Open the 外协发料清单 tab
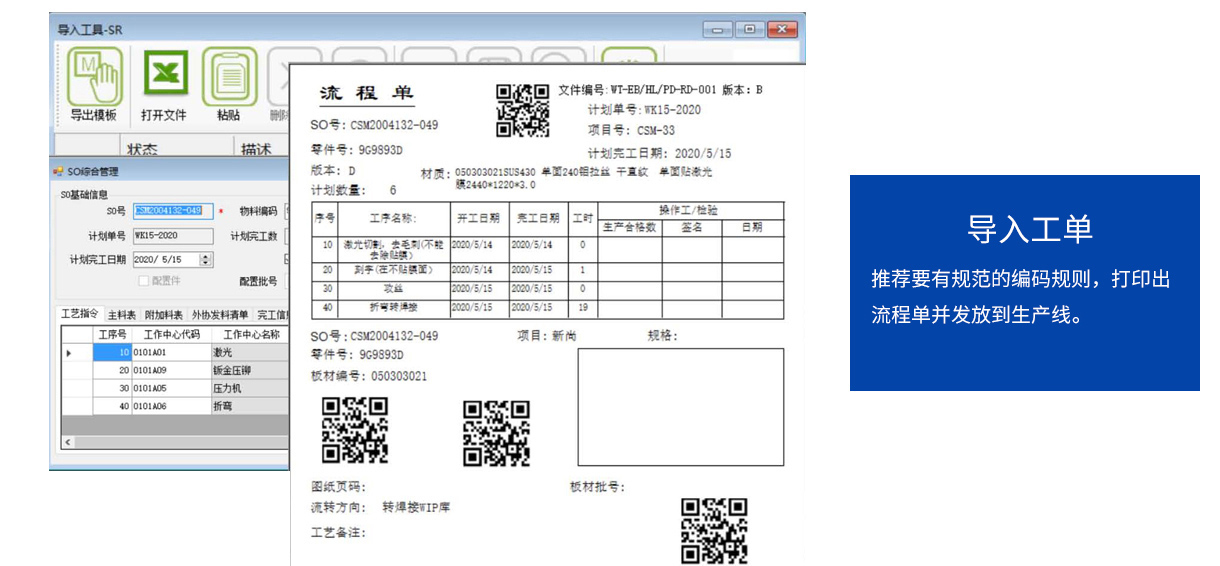Viewport: 1220px width, 566px height. coord(220,315)
